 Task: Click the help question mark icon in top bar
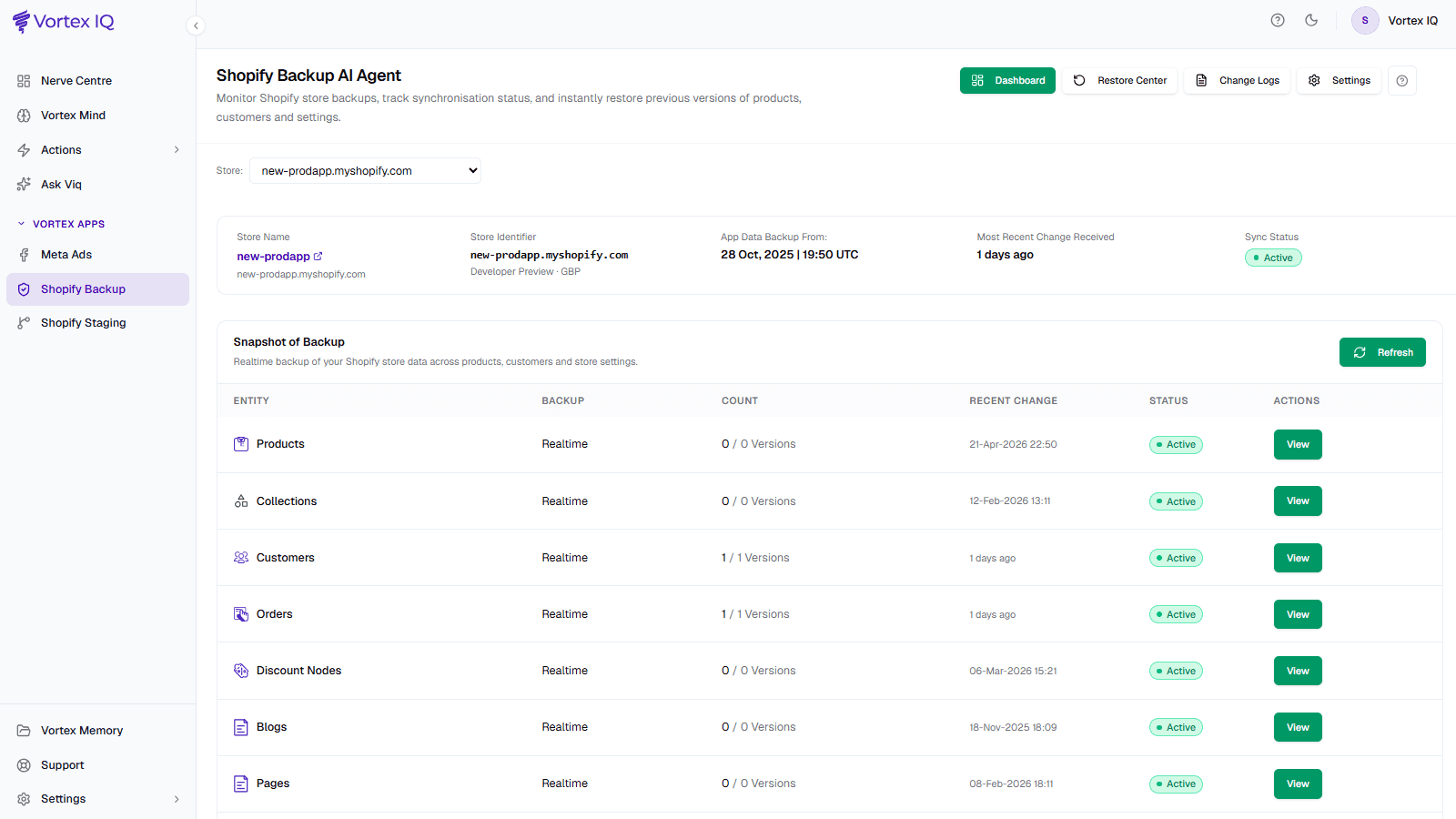pos(1278,20)
